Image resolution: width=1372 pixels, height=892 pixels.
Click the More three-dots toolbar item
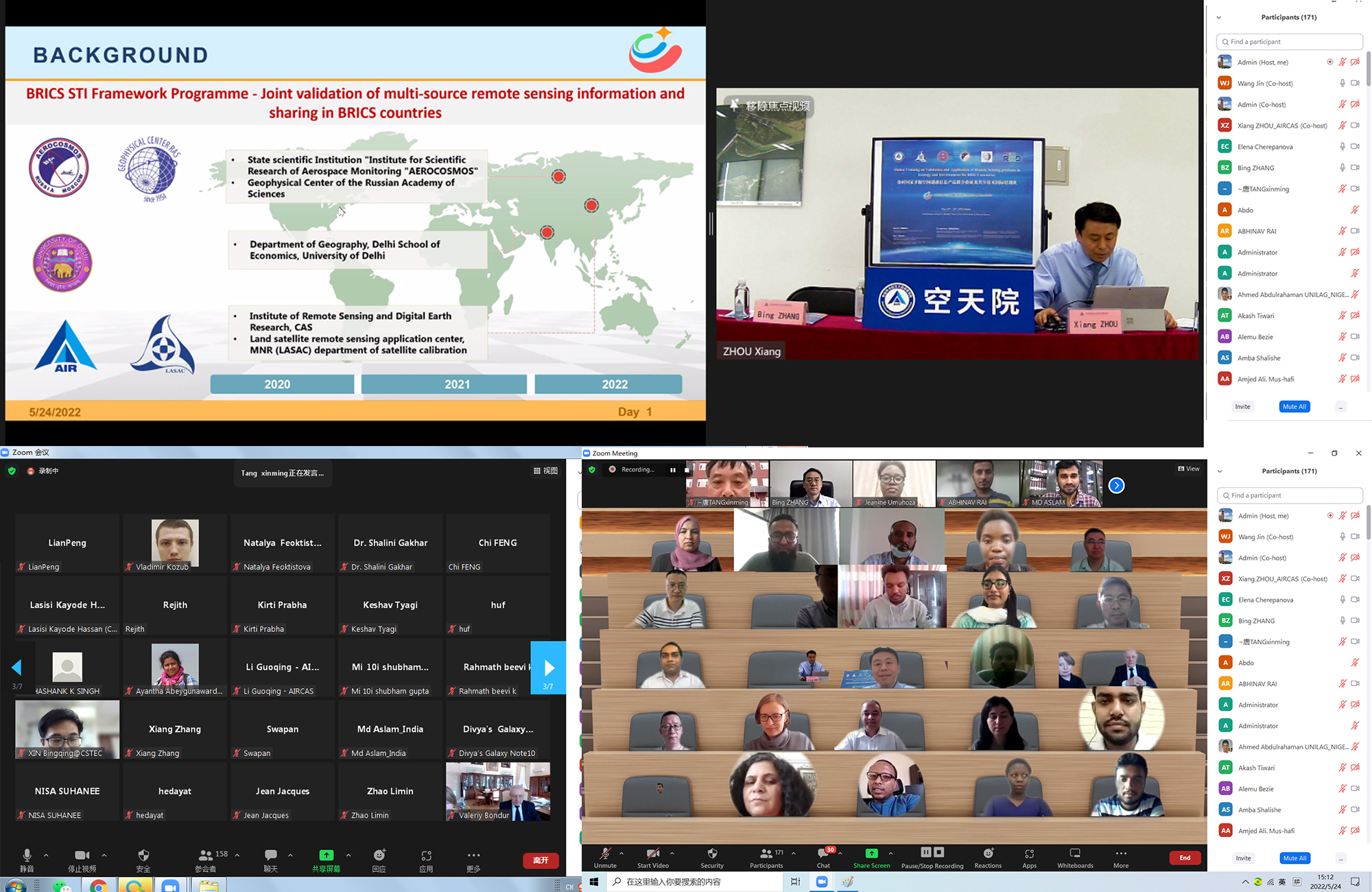tap(1121, 856)
